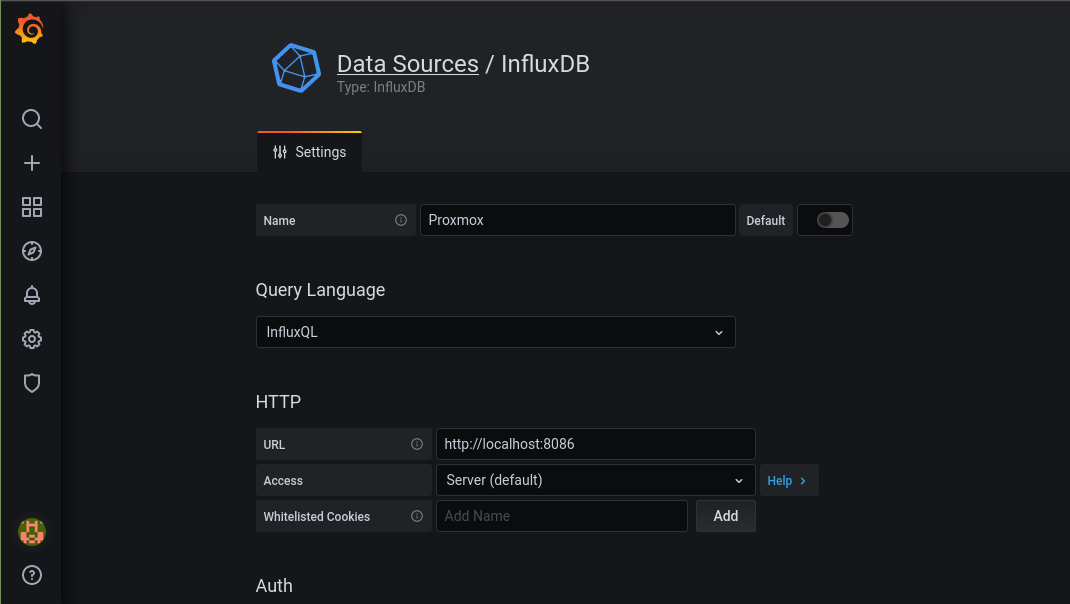Open the Query Language InfluxQL dropdown
This screenshot has height=604, width=1070.
click(x=495, y=332)
